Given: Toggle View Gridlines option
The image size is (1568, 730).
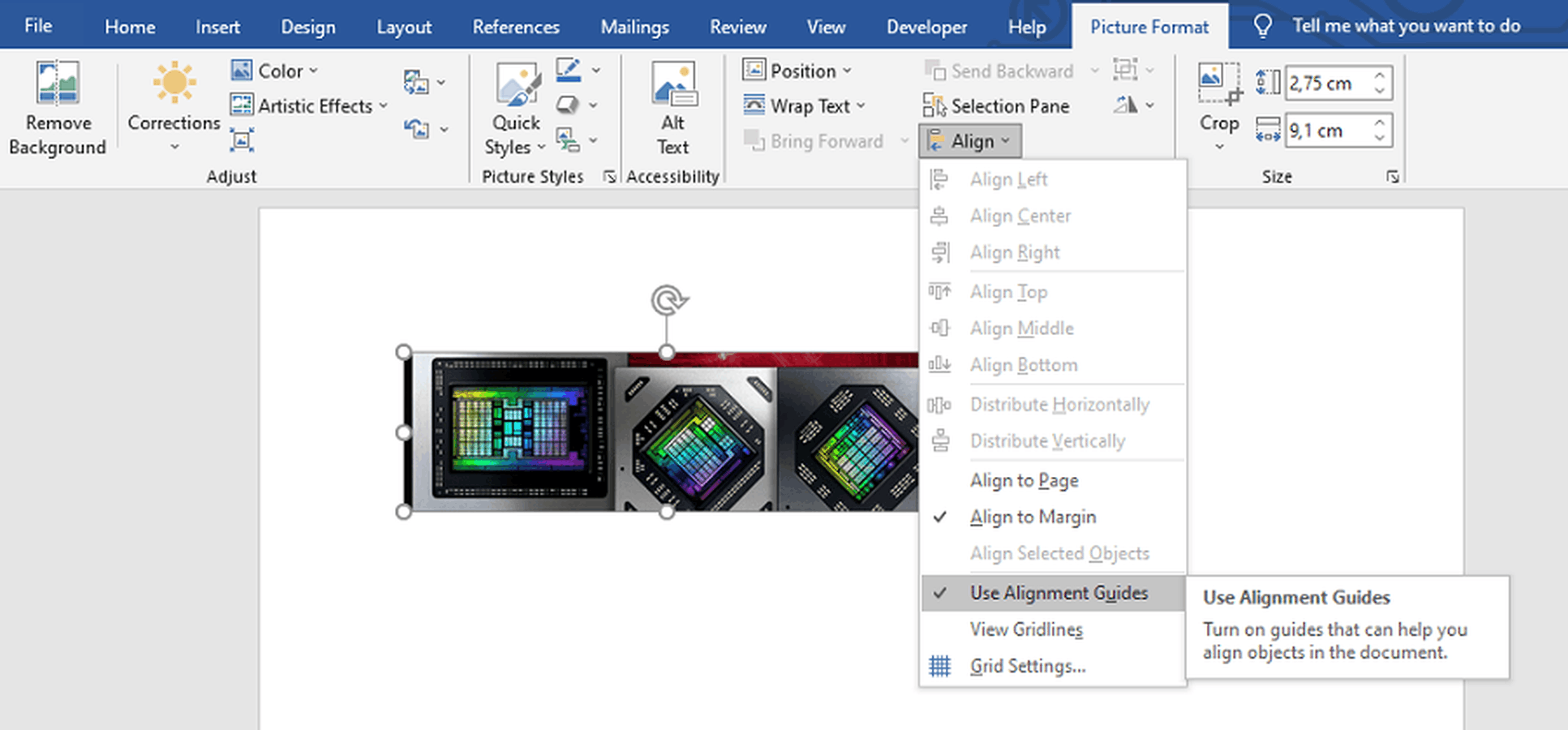Looking at the screenshot, I should point(1053,630).
